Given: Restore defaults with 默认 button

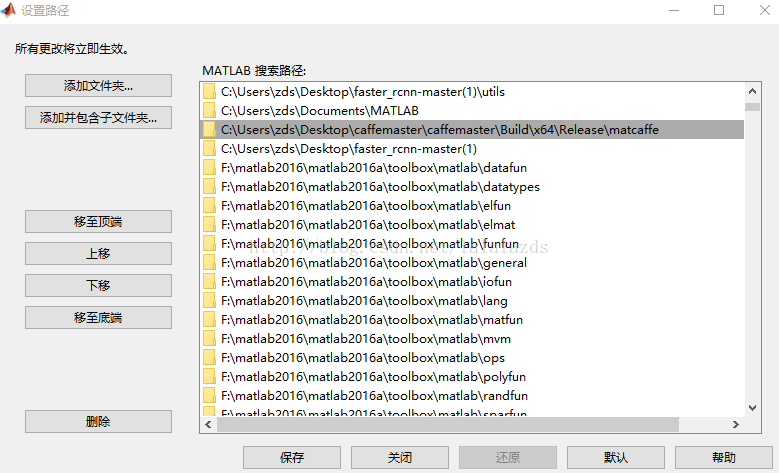Looking at the screenshot, I should (616, 457).
